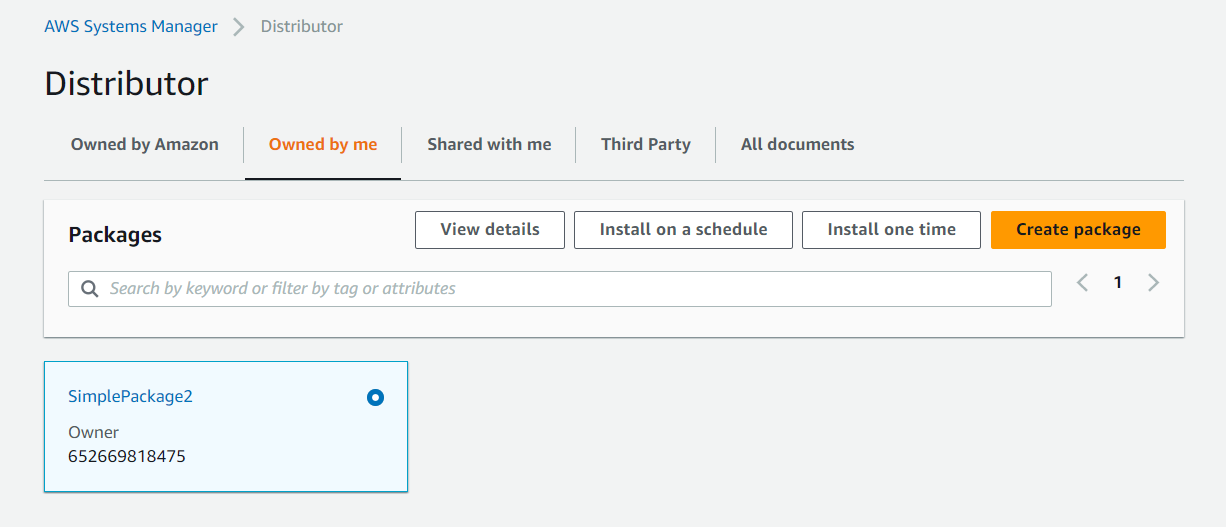
Task: Choose the Install one time button
Action: tap(891, 230)
